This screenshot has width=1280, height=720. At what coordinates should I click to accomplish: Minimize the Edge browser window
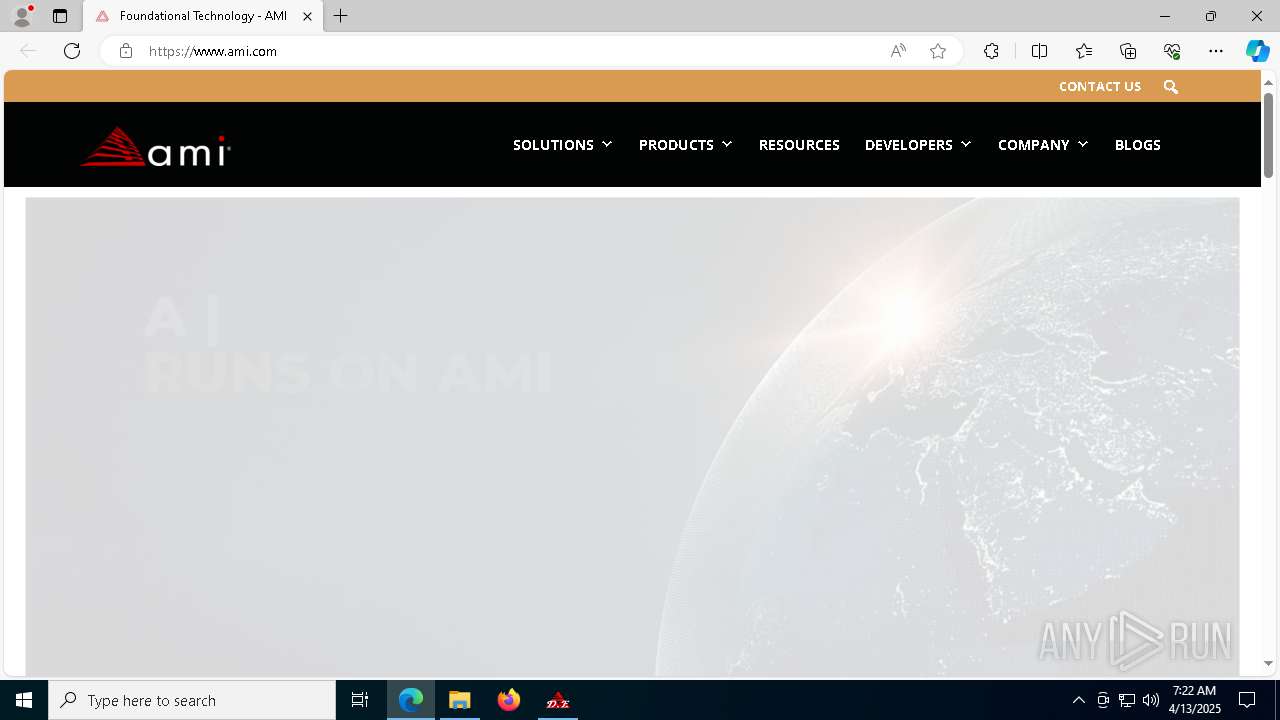pos(1165,16)
